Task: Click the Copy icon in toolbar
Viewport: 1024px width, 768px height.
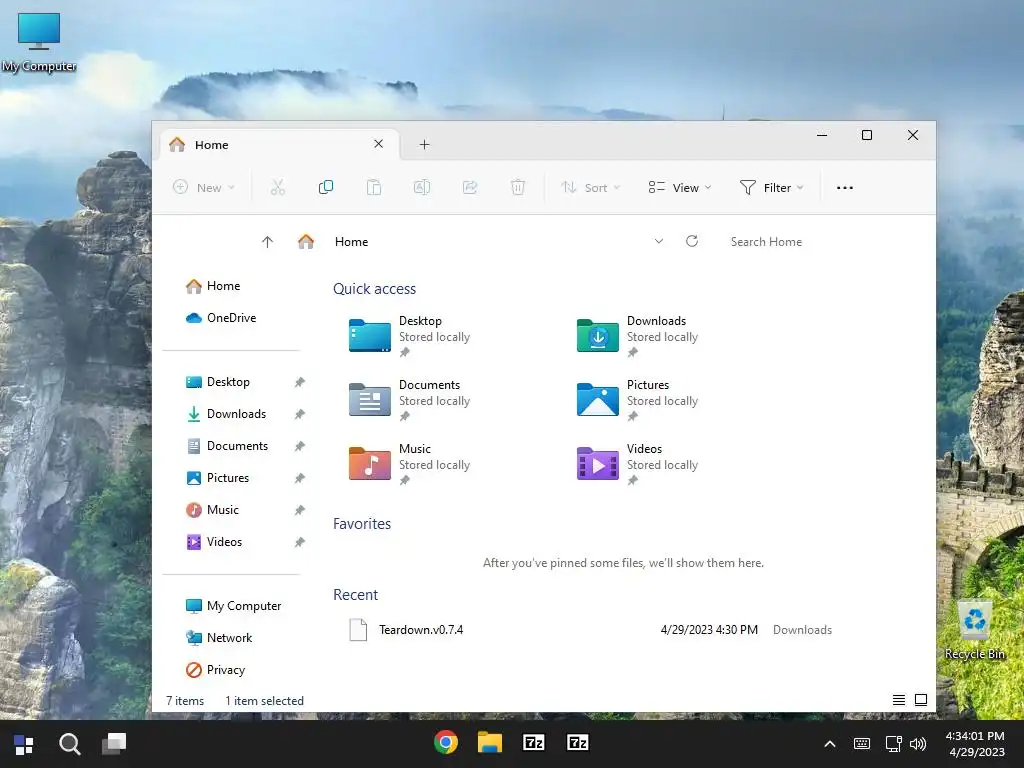Action: (x=326, y=187)
